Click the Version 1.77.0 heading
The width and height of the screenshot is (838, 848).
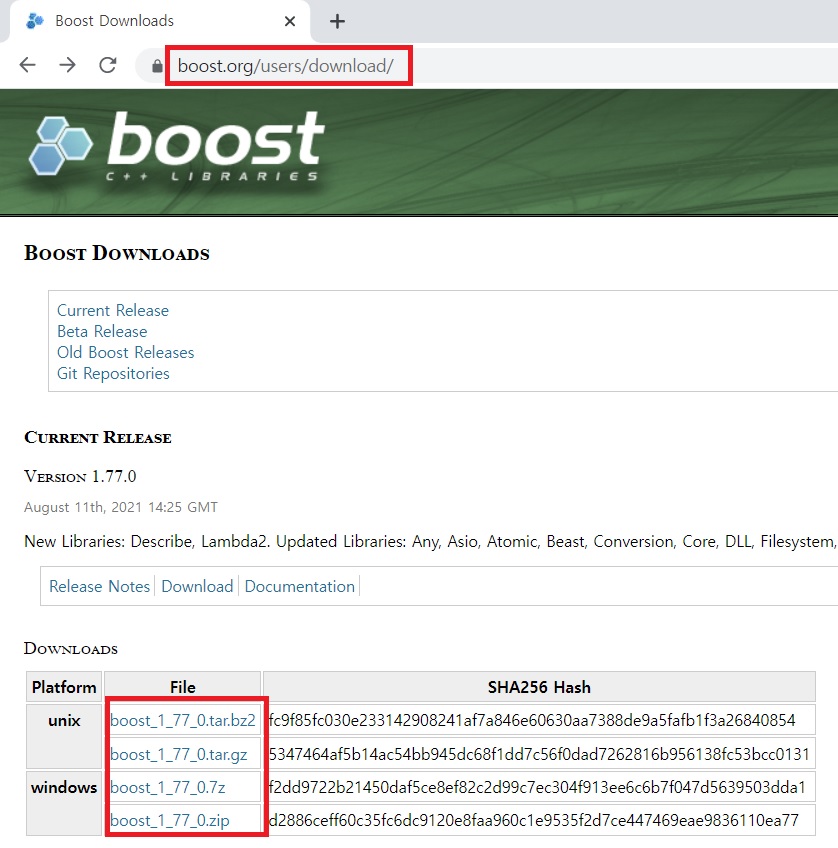coord(80,476)
